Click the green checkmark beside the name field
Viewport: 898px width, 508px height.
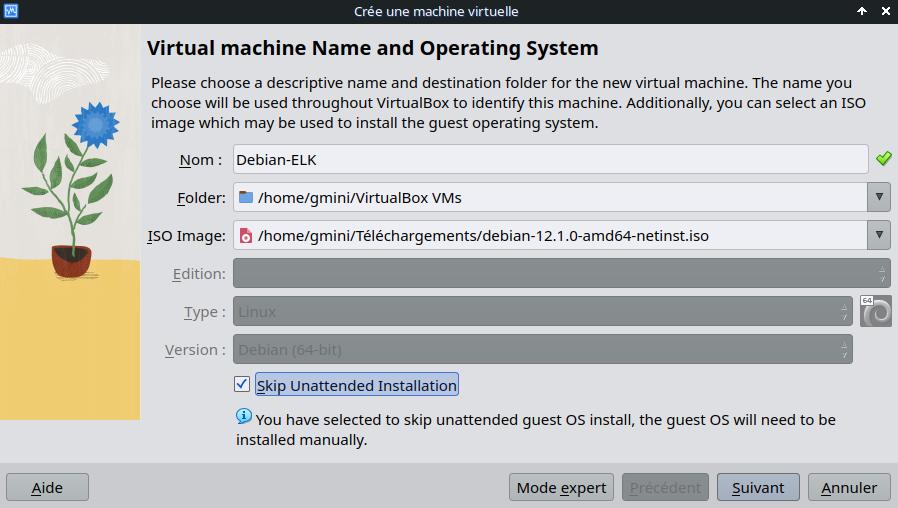(884, 159)
